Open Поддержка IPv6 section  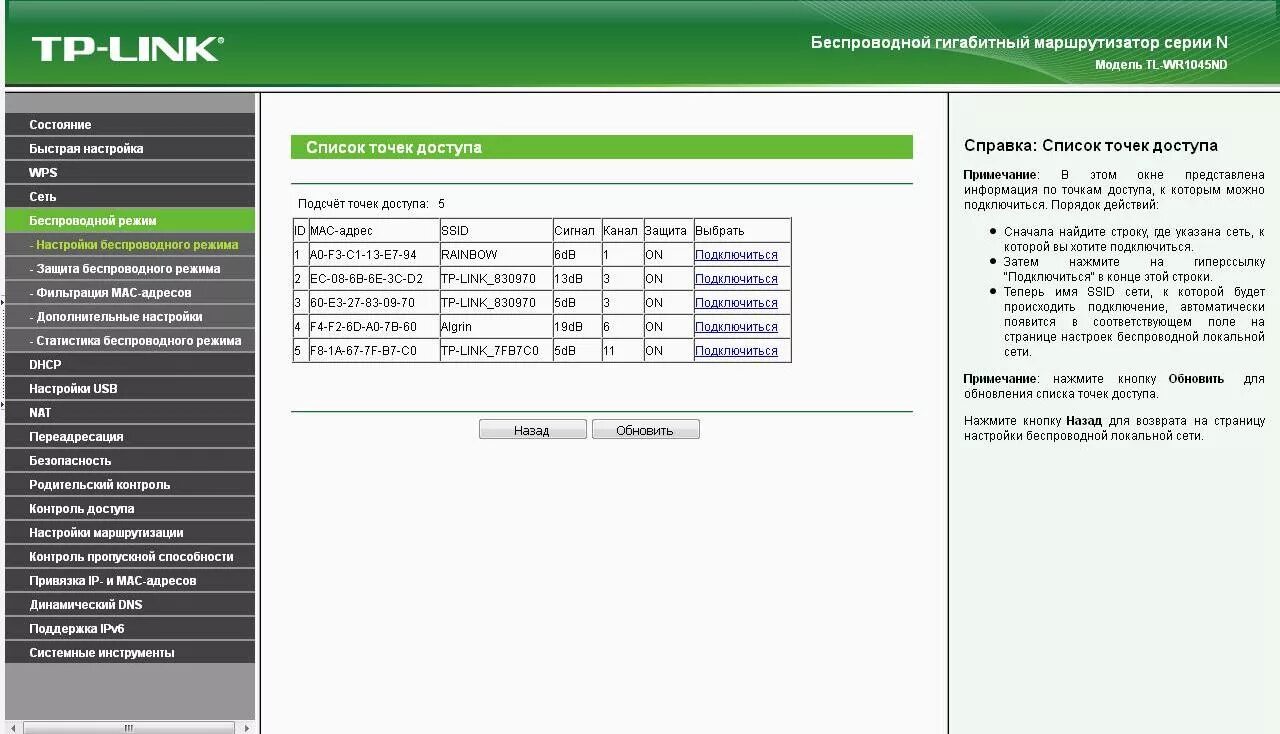tap(130, 628)
